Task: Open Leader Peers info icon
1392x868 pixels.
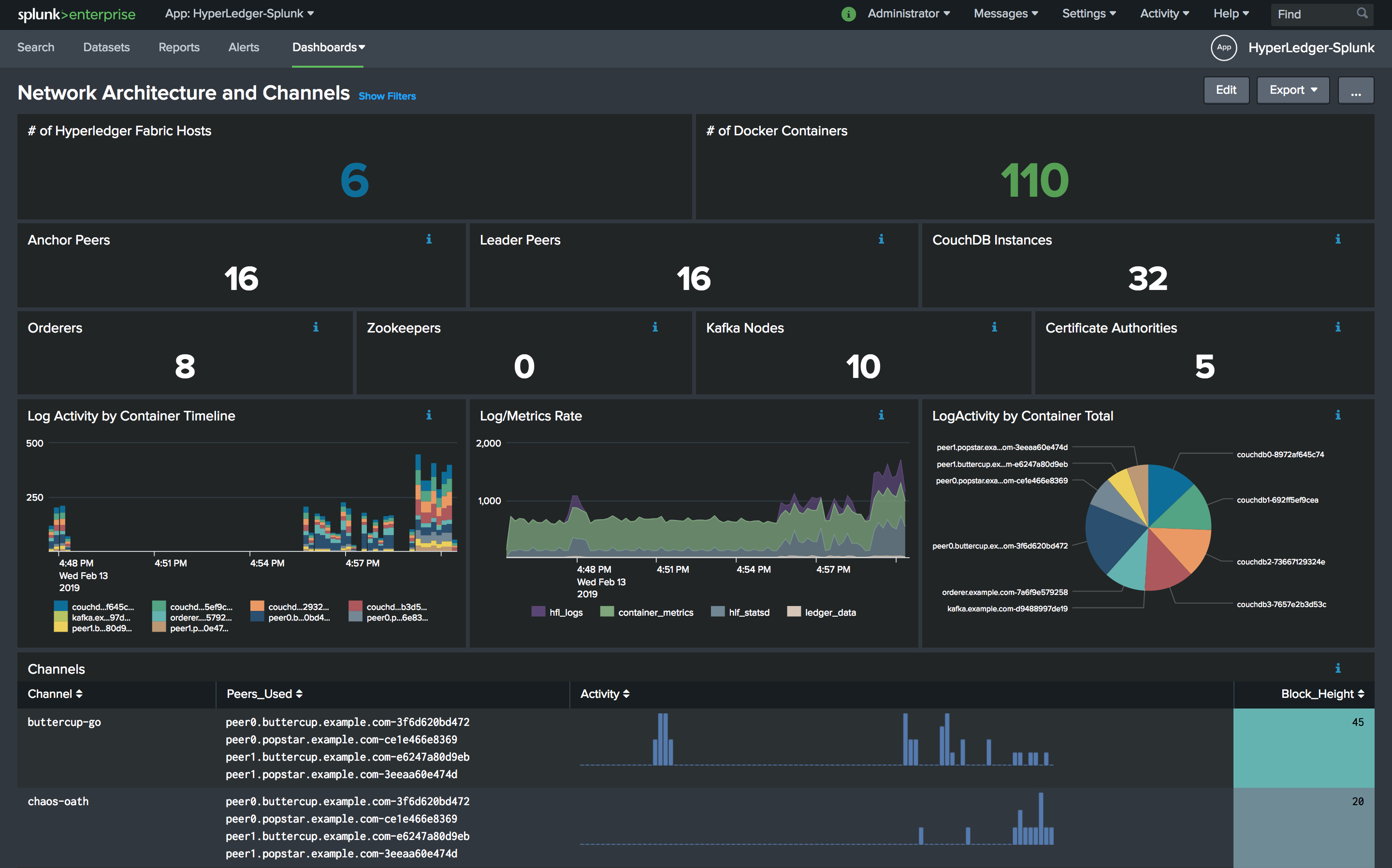Action: tap(881, 239)
